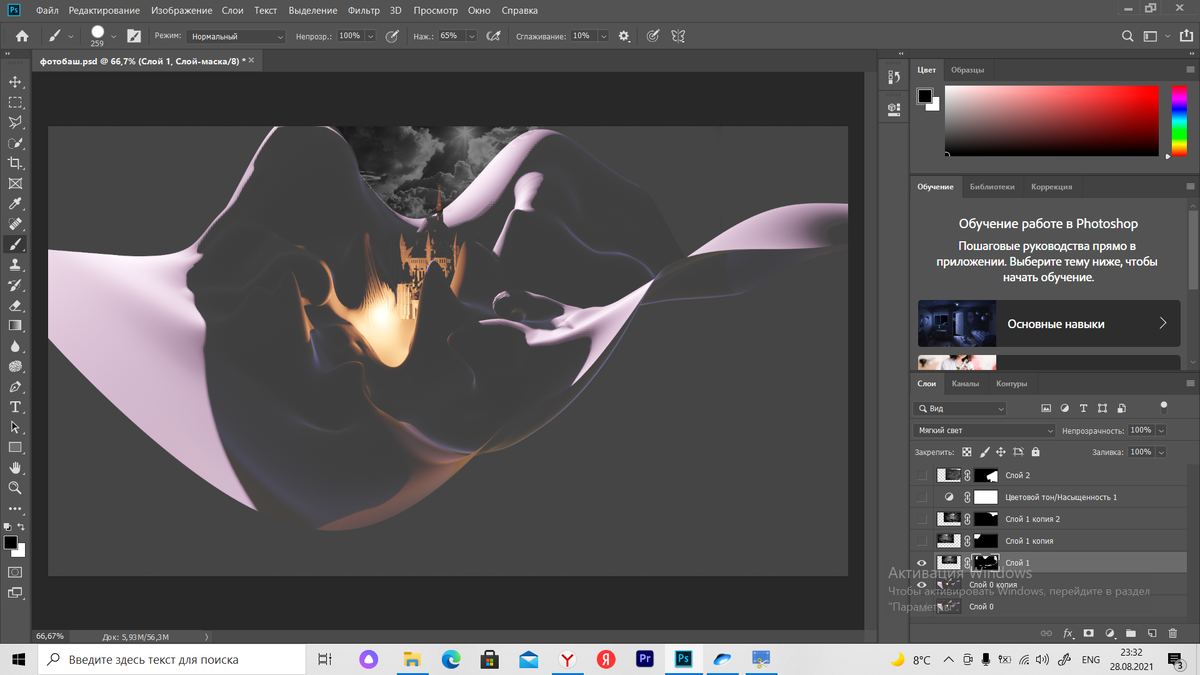
Task: Select the Gradient tool
Action: click(15, 325)
